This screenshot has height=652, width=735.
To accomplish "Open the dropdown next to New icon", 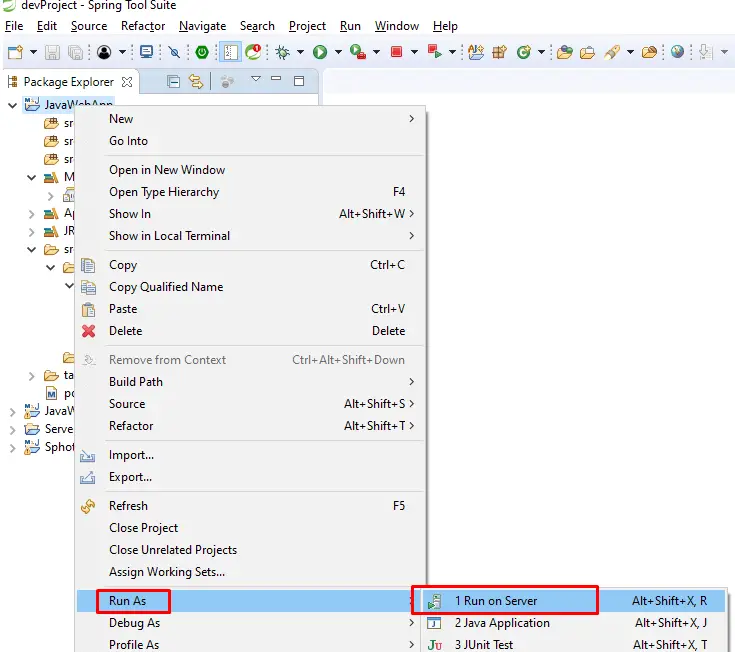I will [33, 52].
